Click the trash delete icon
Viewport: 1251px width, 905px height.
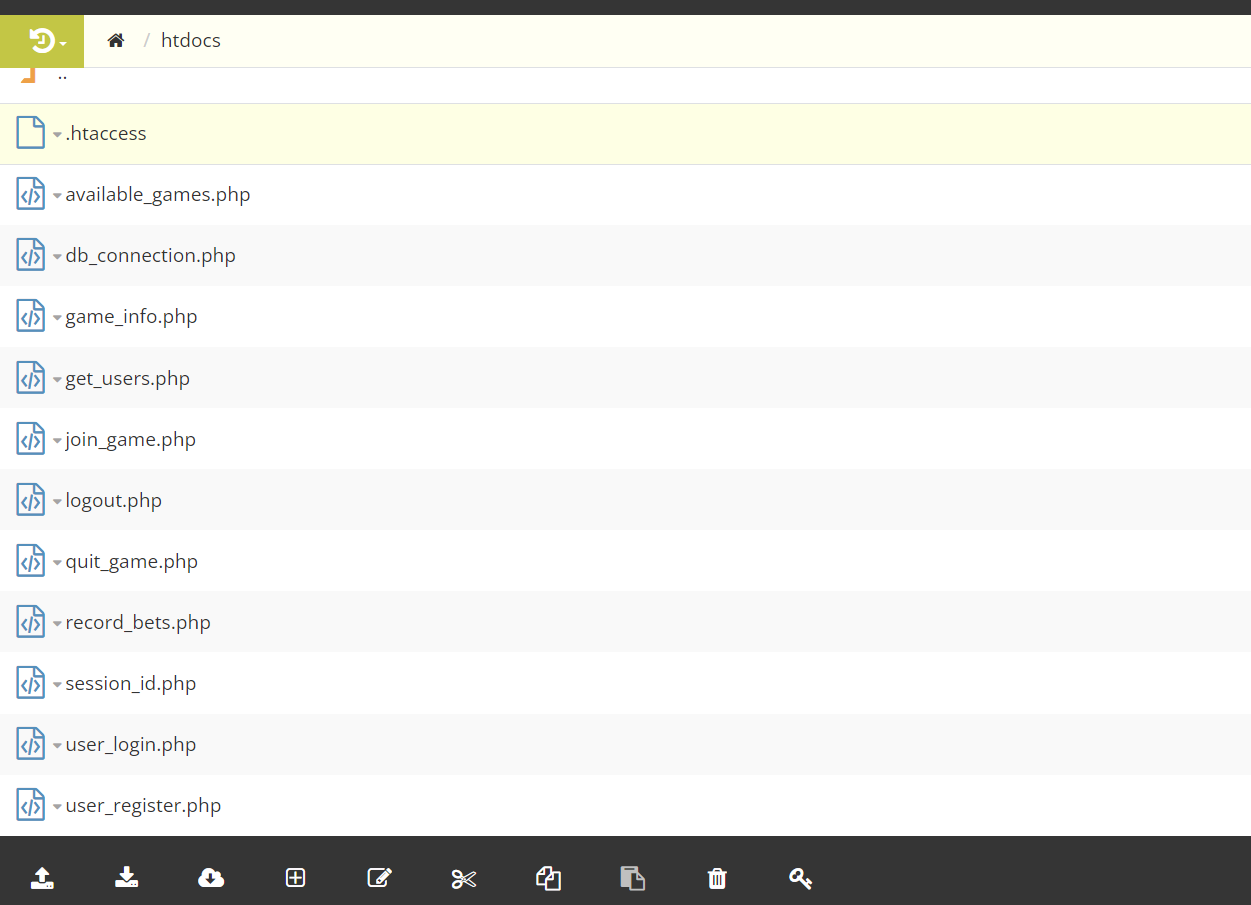tap(717, 878)
